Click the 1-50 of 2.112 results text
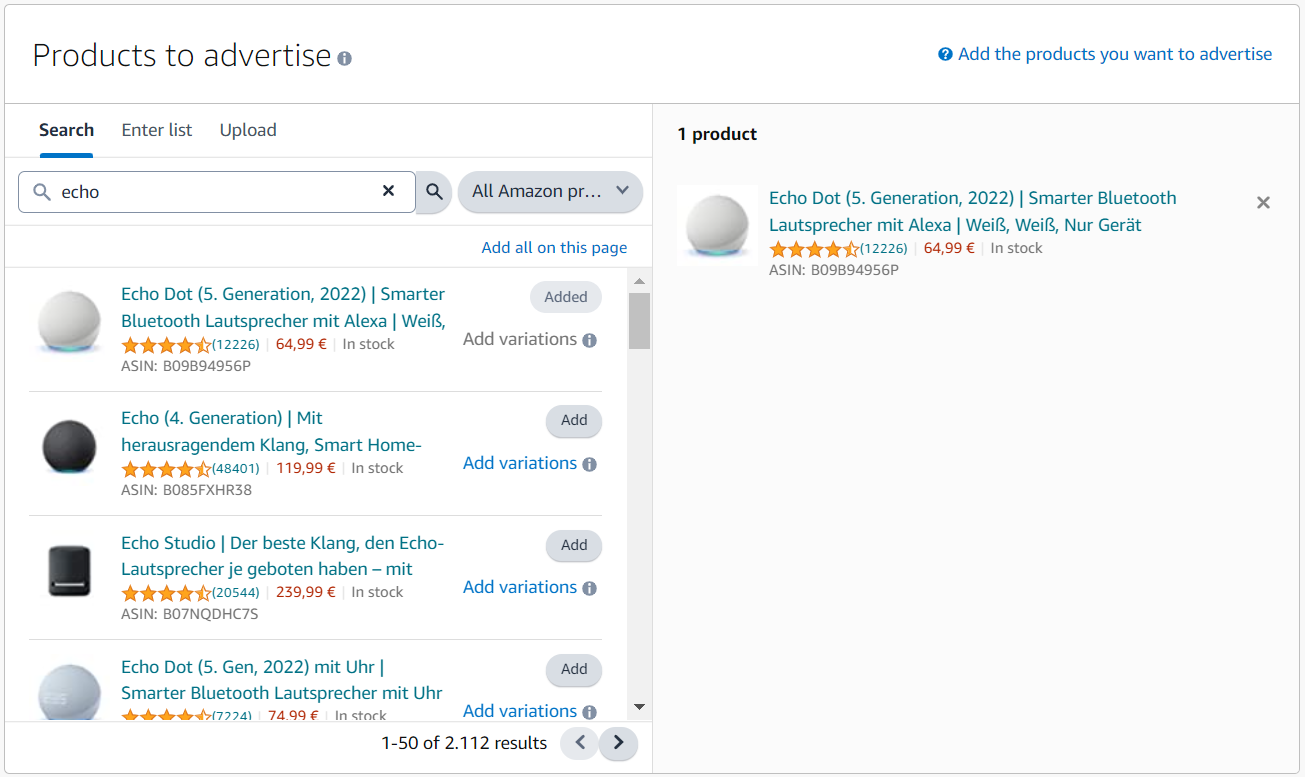The image size is (1305, 777). pyautogui.click(x=464, y=743)
